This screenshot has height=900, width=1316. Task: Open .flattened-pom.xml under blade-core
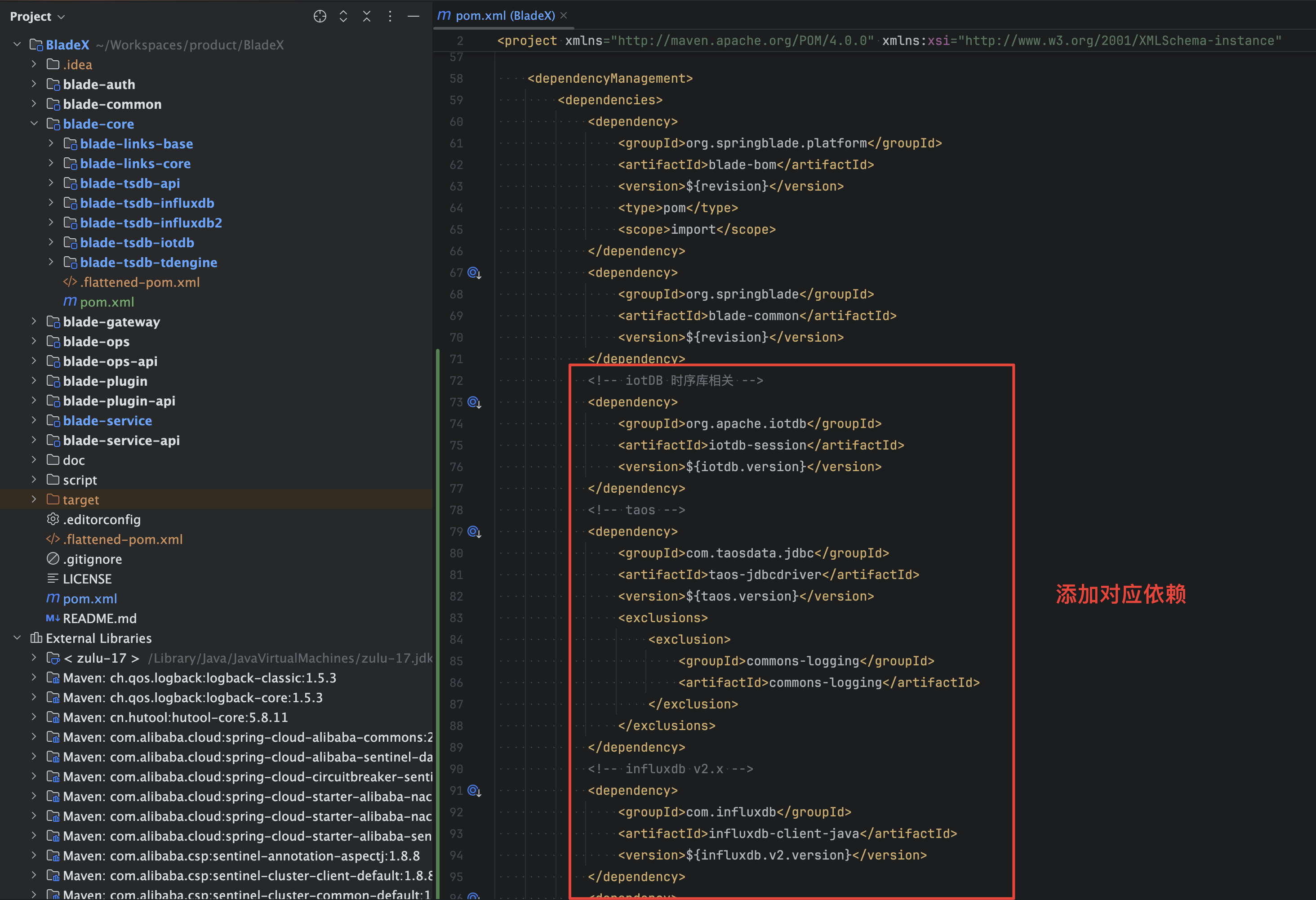click(140, 282)
